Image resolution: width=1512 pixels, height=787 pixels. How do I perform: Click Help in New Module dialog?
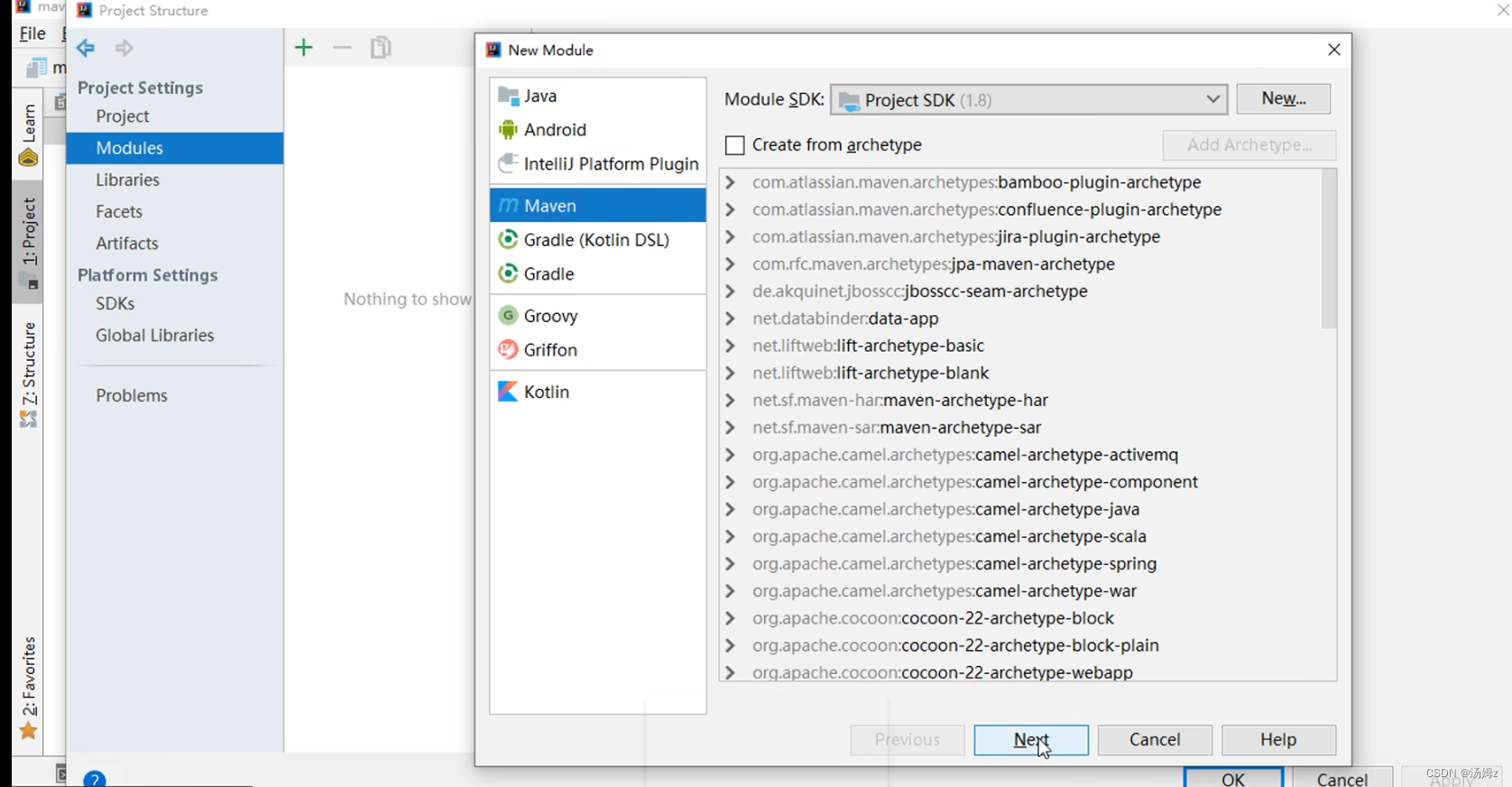(1278, 740)
